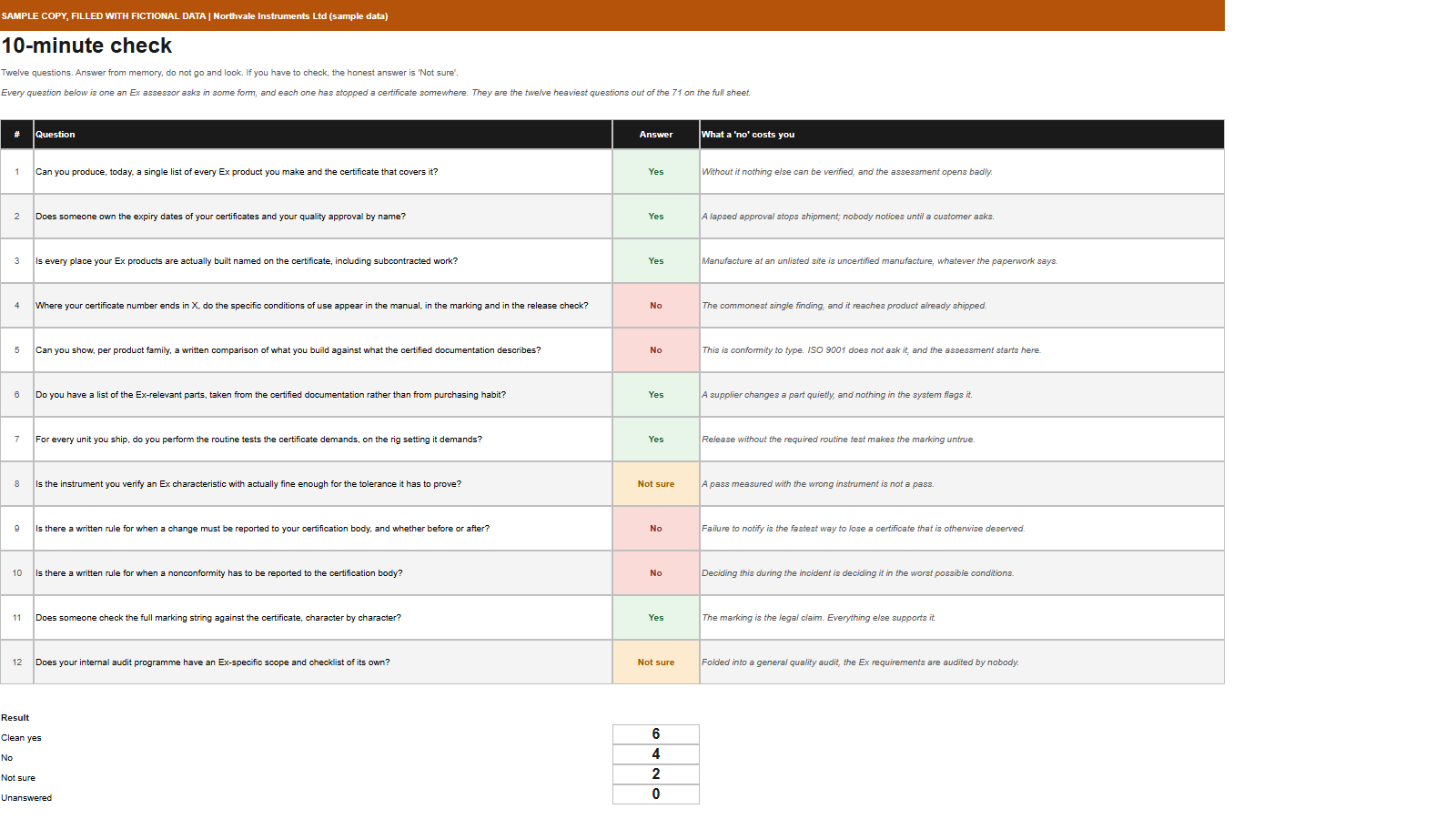Select the 'Yes' answer for question 3
Screen dimensions: 1456x819
point(656,261)
